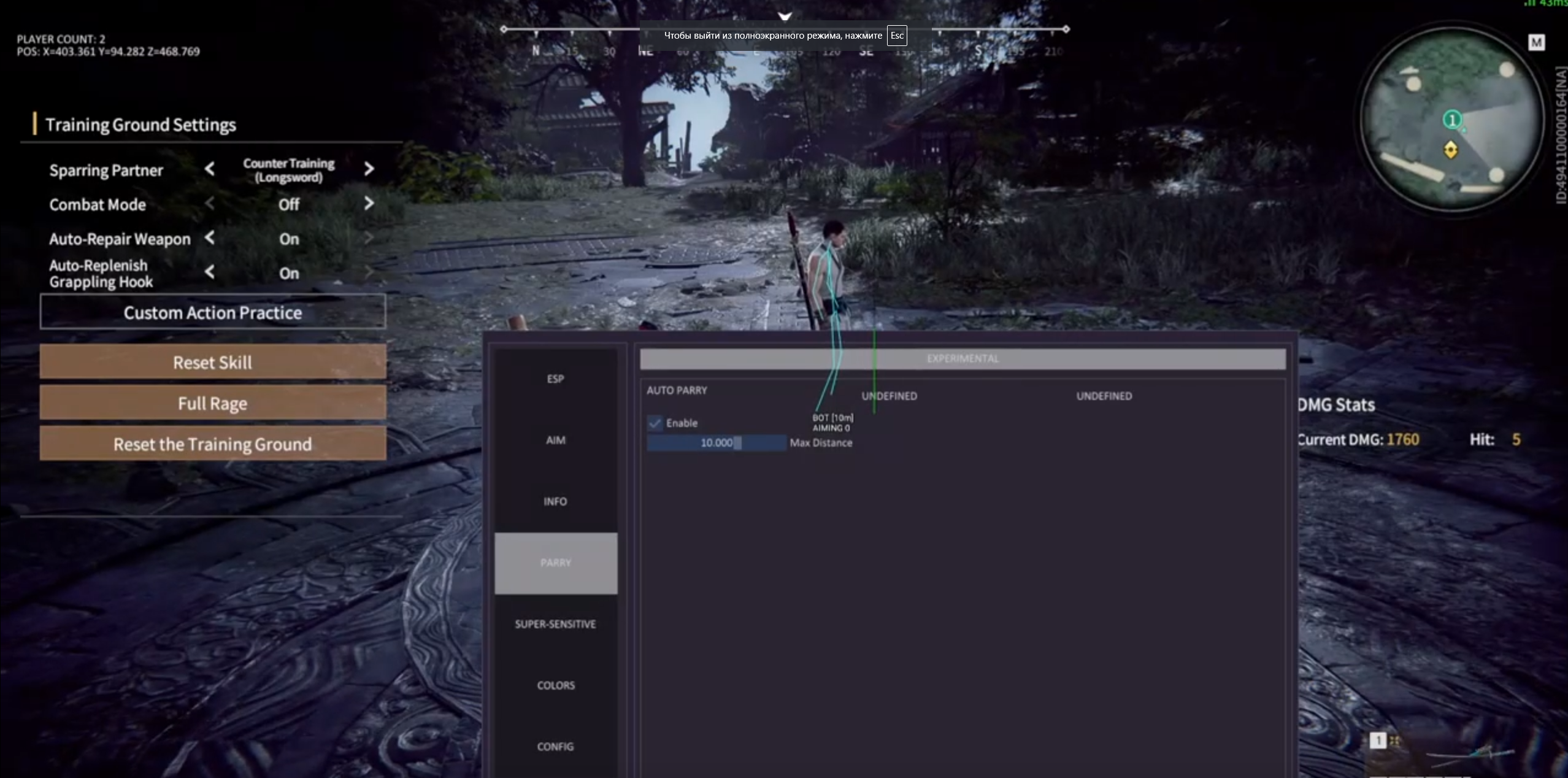This screenshot has height=778, width=1568.
Task: Change Combat Mode with right arrow
Action: 369,203
